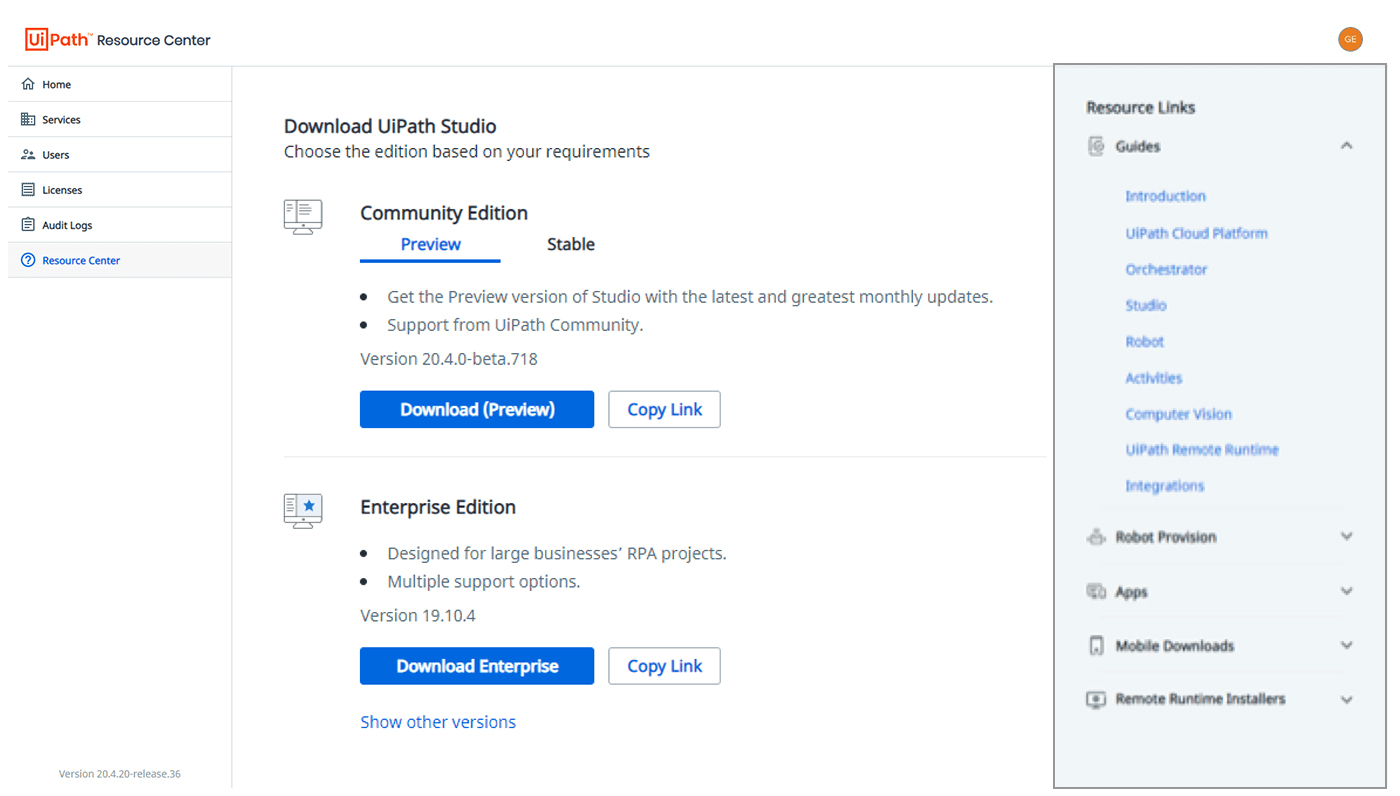1400x796 pixels.
Task: Open the Activities guide link
Action: pyautogui.click(x=1154, y=378)
